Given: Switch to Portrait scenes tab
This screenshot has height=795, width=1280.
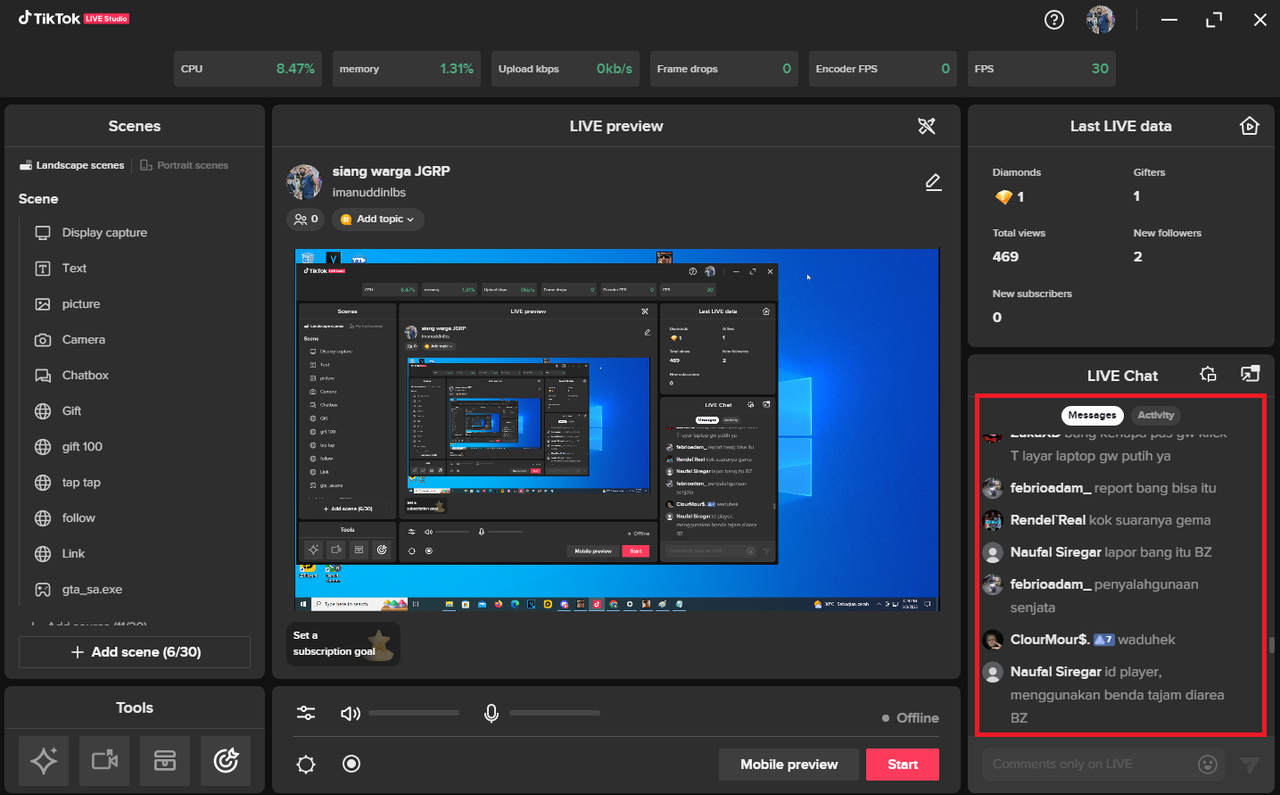Looking at the screenshot, I should pos(184,165).
